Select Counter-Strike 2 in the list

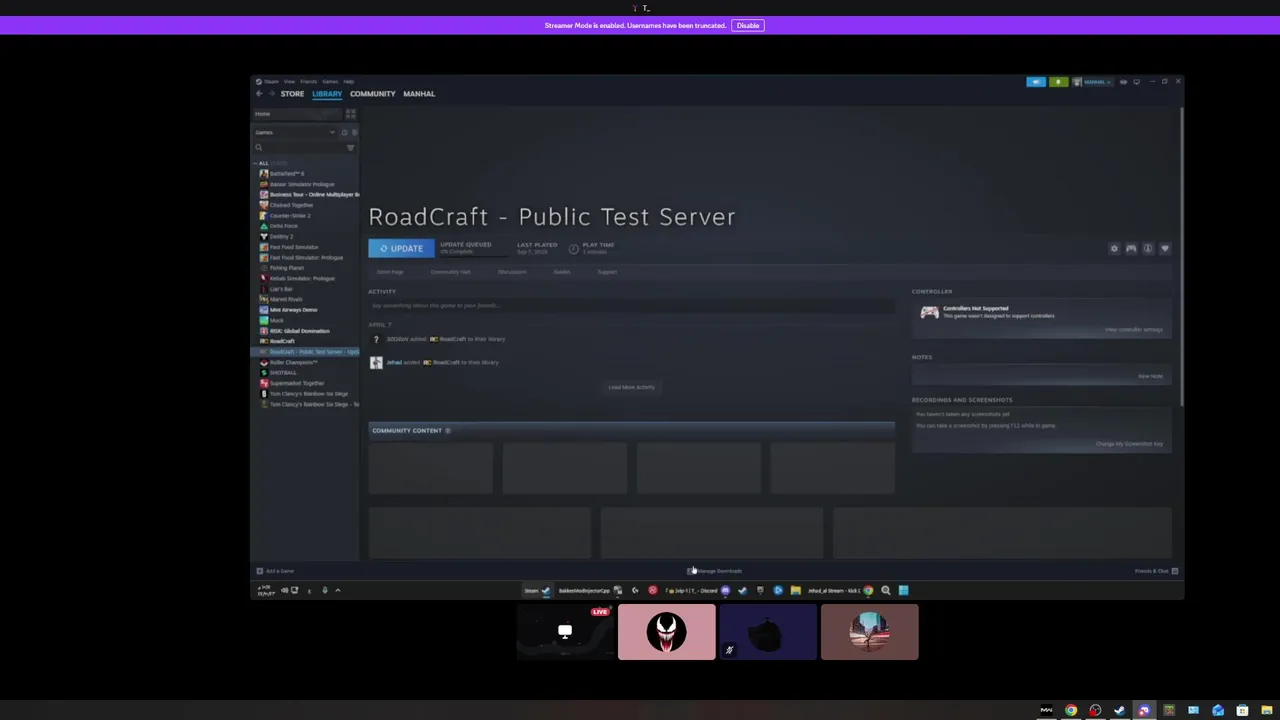tap(290, 216)
